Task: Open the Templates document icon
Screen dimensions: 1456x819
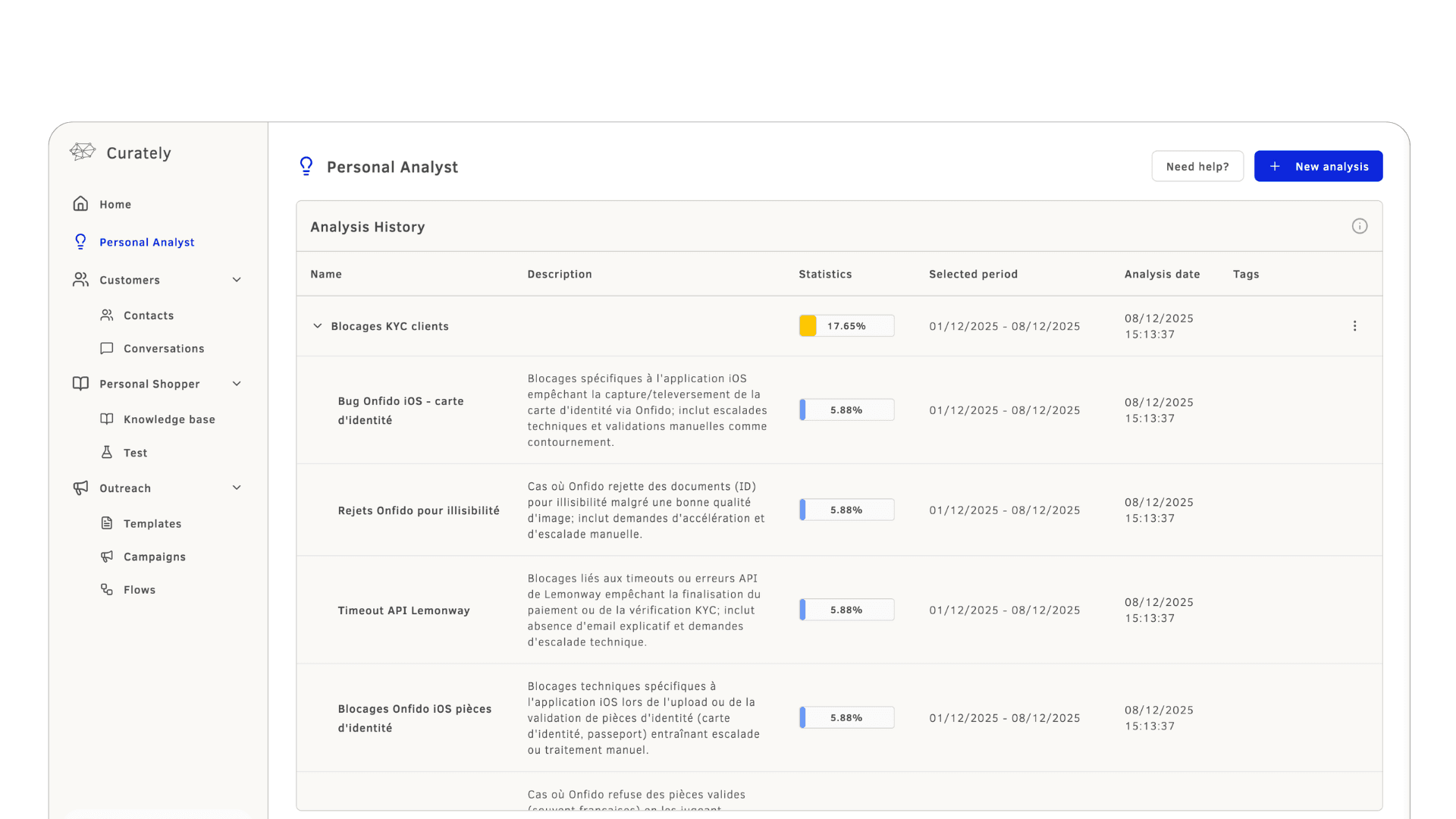Action: tap(106, 523)
